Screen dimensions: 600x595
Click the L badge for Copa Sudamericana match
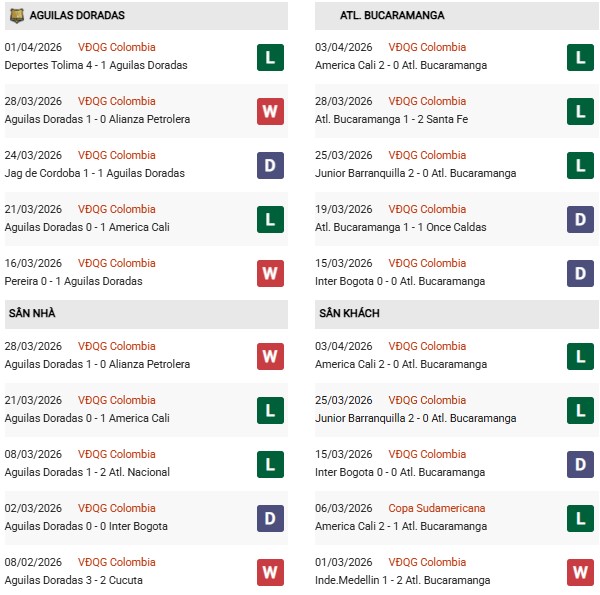click(x=580, y=518)
